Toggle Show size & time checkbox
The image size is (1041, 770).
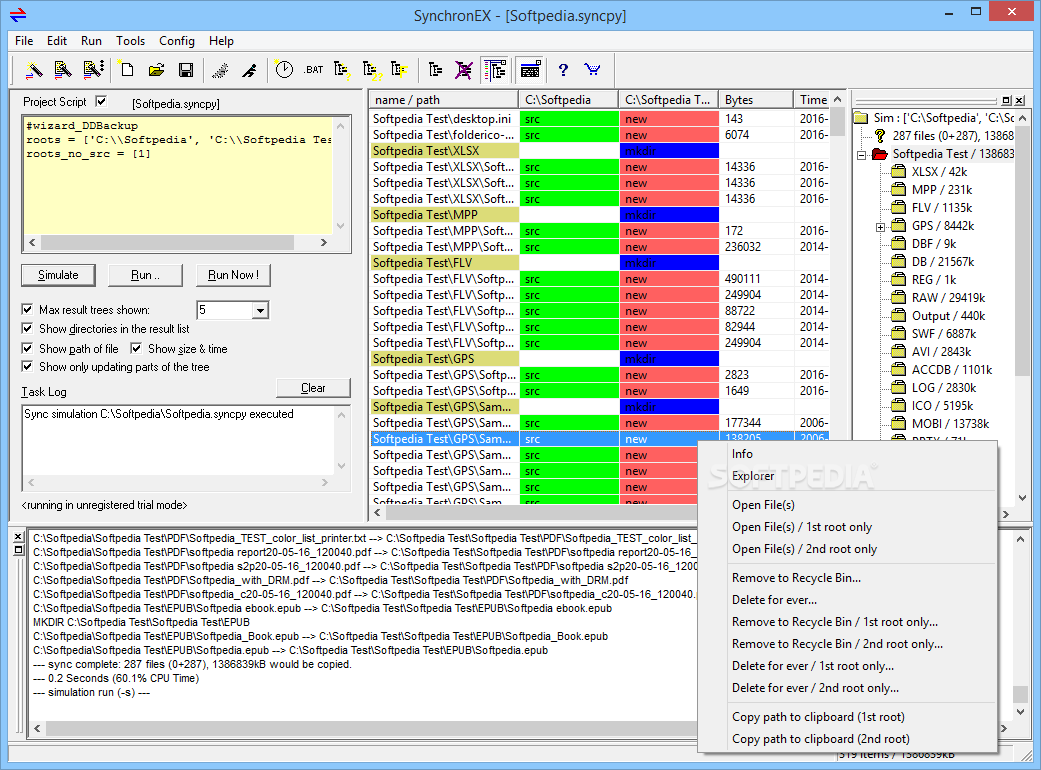[136, 348]
